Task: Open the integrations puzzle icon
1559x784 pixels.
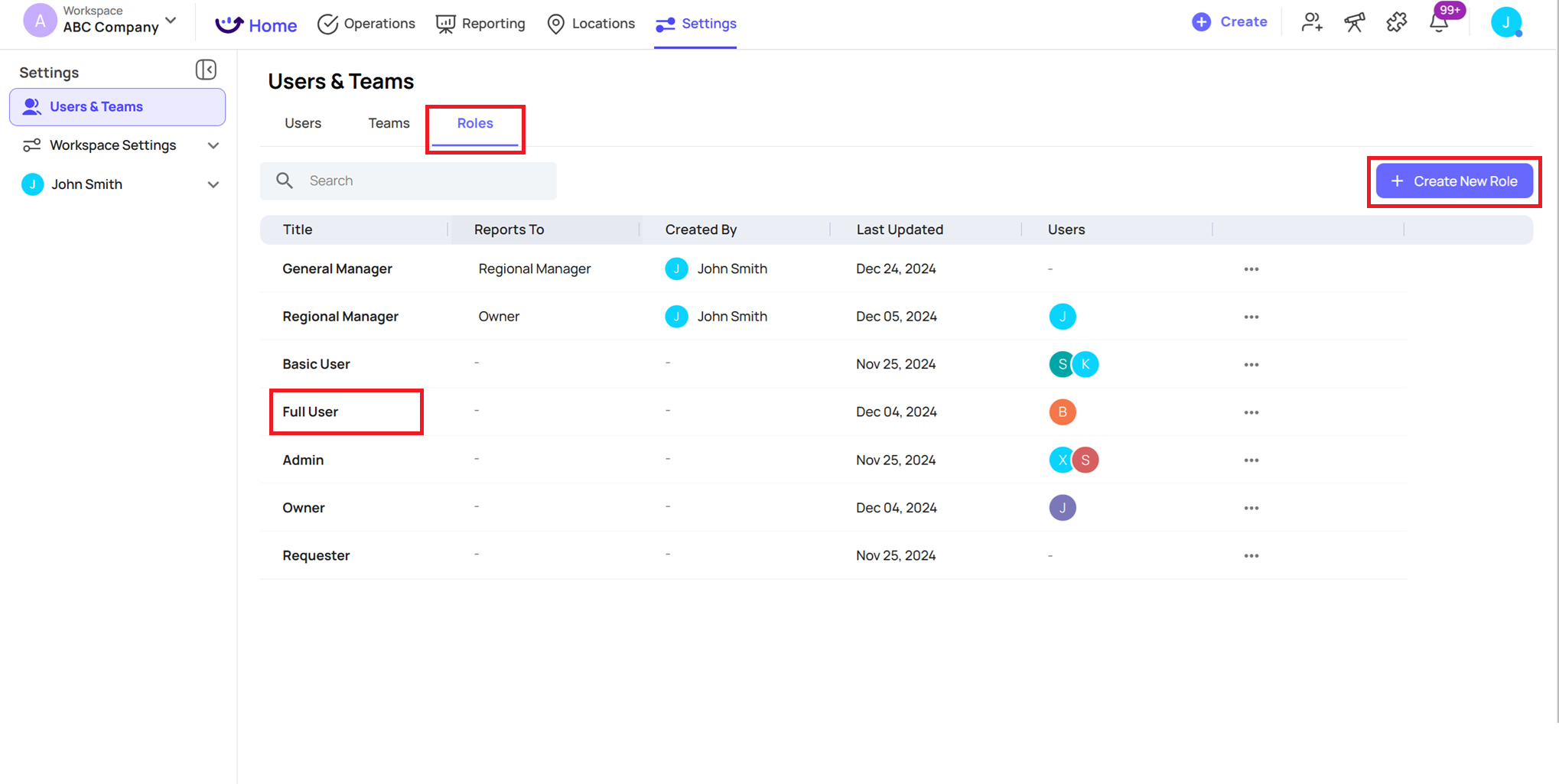Action: [1396, 23]
